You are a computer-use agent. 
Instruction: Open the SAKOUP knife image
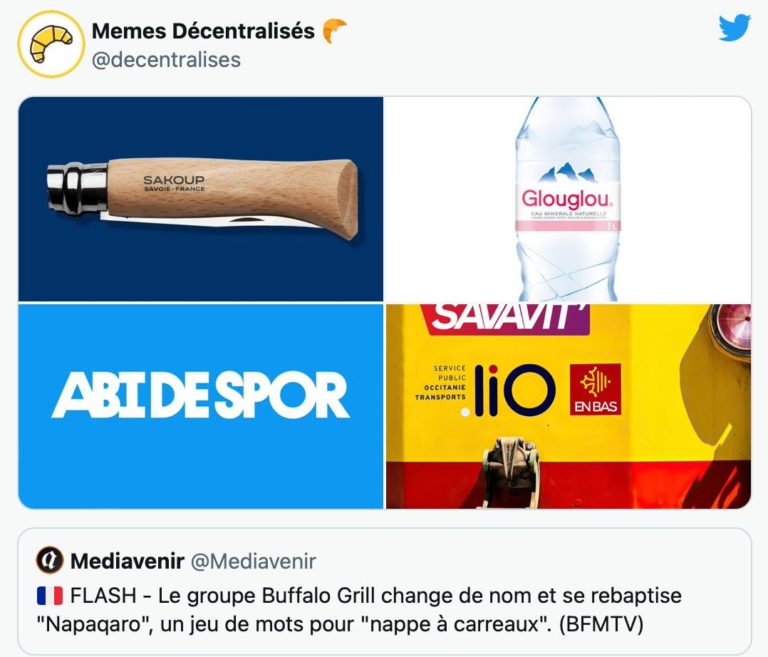pos(201,199)
